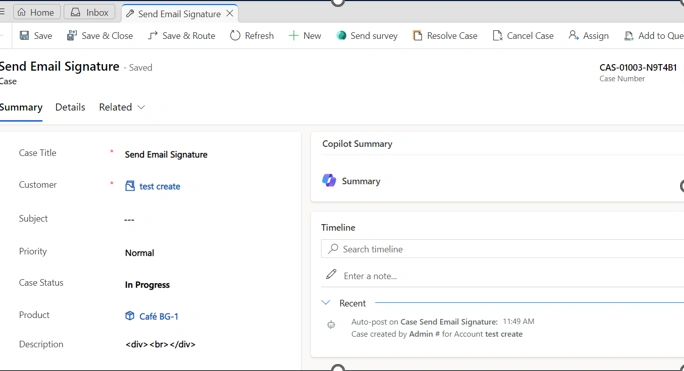This screenshot has width=684, height=371.
Task: Click the Description field value
Action: click(160, 344)
